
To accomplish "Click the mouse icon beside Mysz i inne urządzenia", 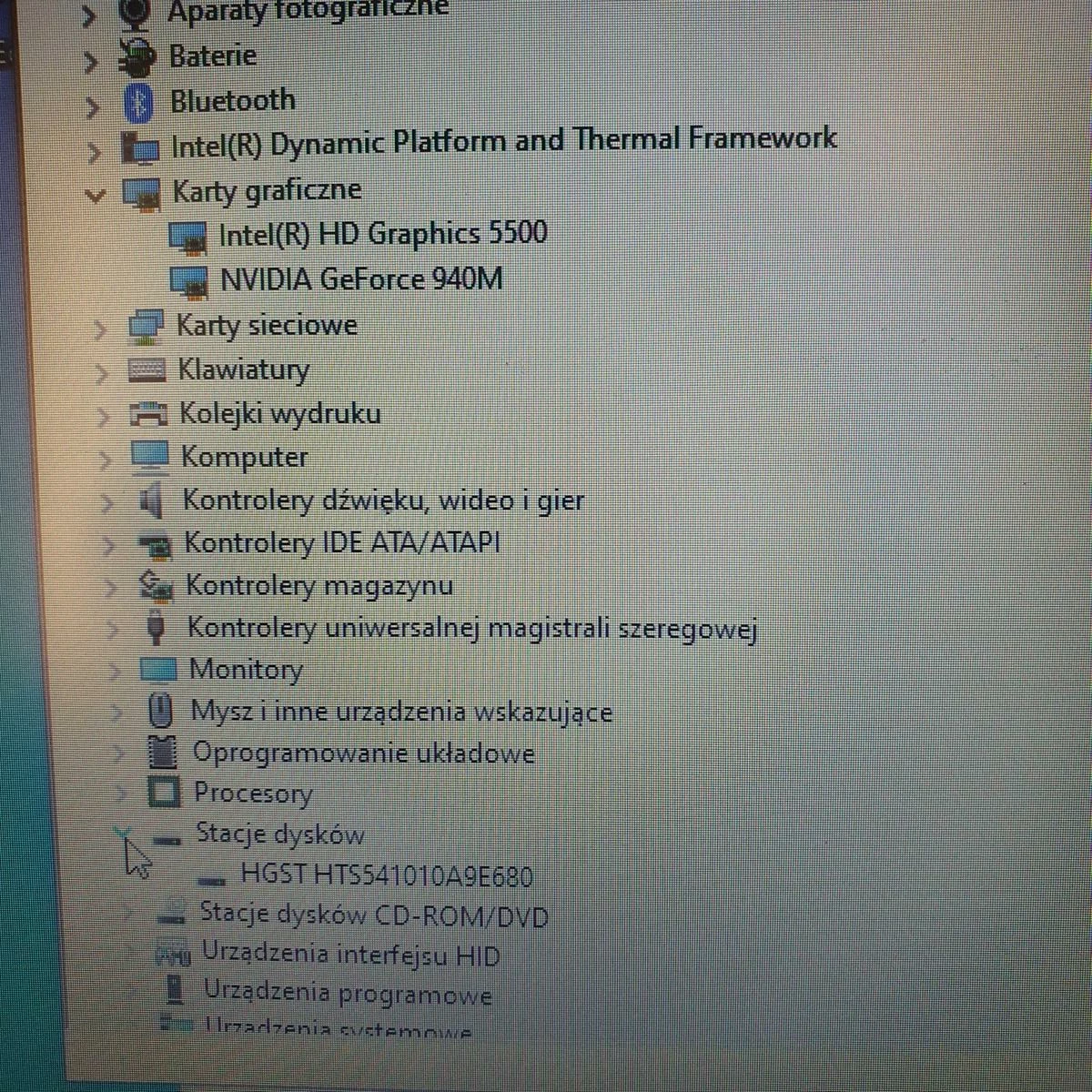I will click(x=160, y=712).
